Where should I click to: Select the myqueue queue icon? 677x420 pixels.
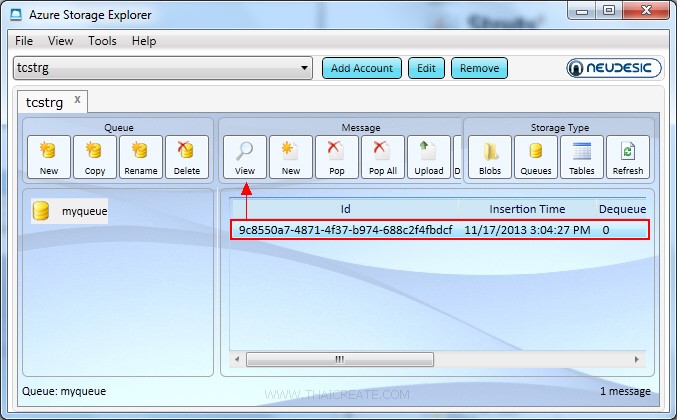[x=41, y=211]
